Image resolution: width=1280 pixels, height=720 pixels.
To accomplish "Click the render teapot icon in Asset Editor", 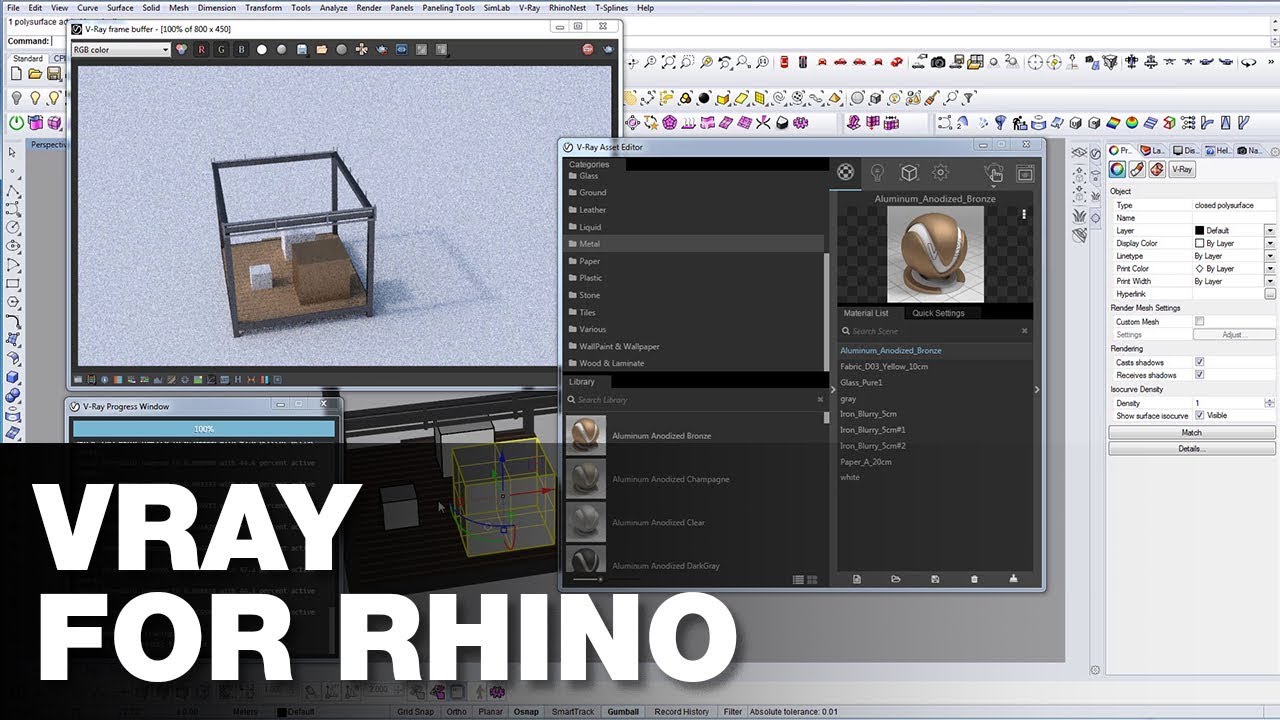I will coord(993,172).
